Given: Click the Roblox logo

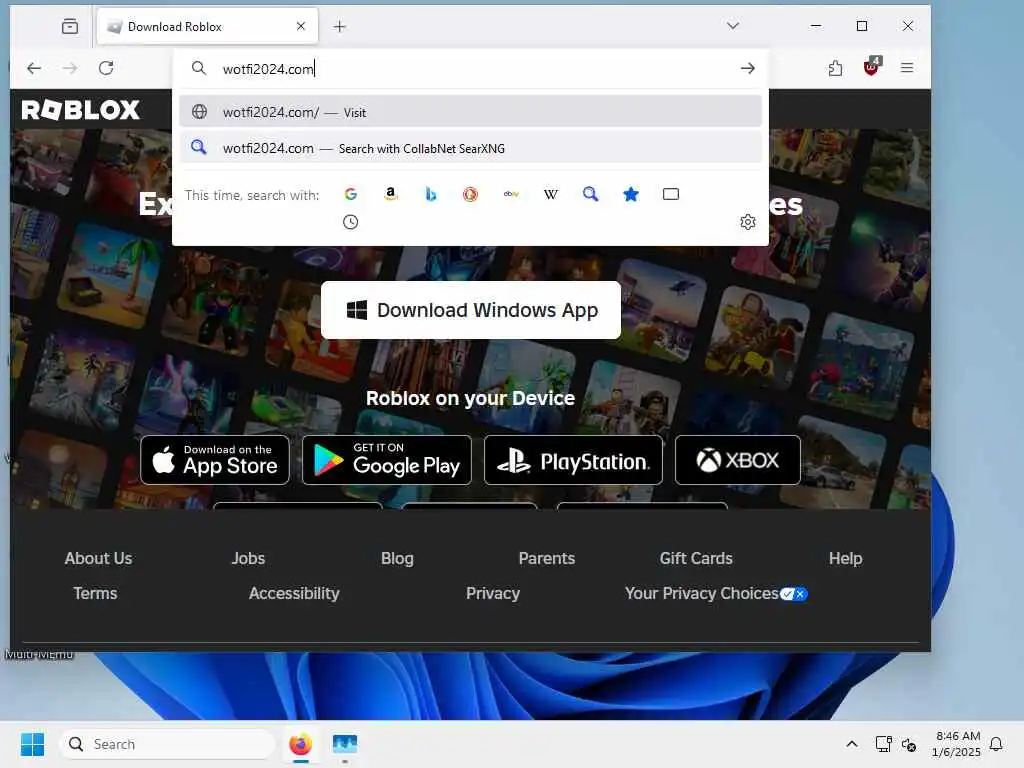Looking at the screenshot, I should coord(80,109).
